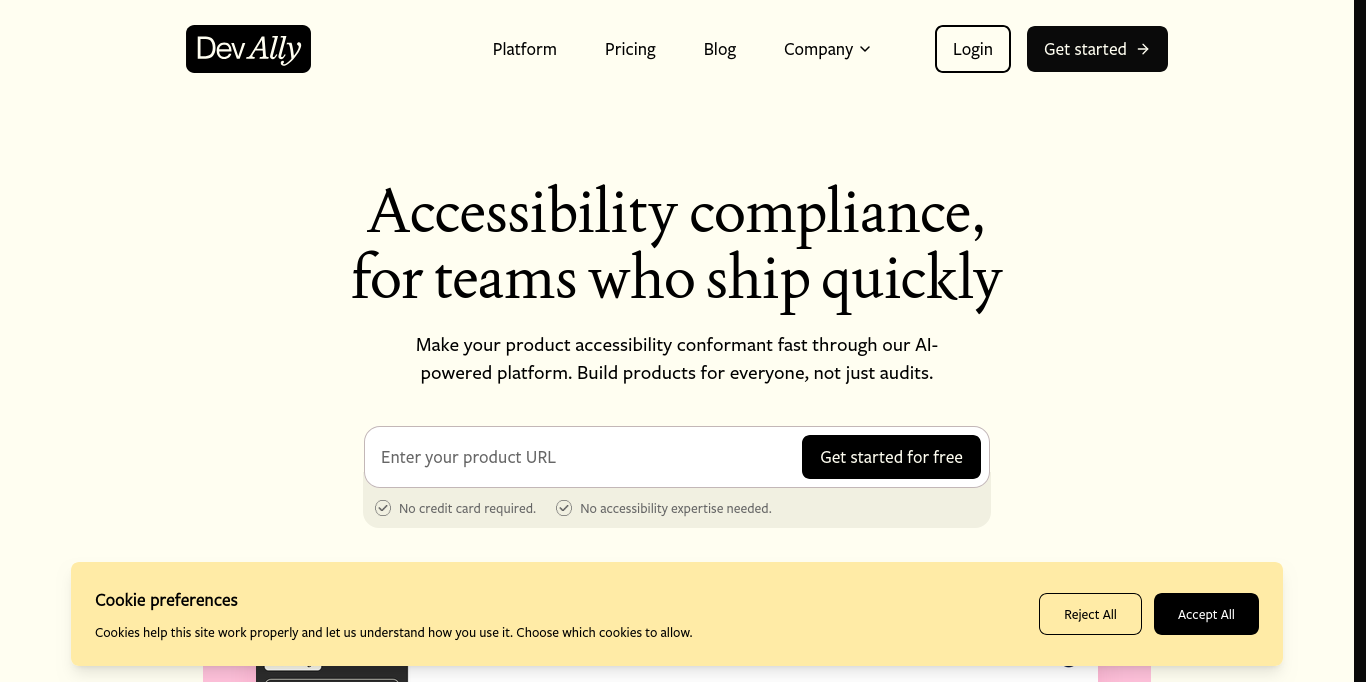Click the No credit card required text
The height and width of the screenshot is (682, 1366).
[x=467, y=508]
